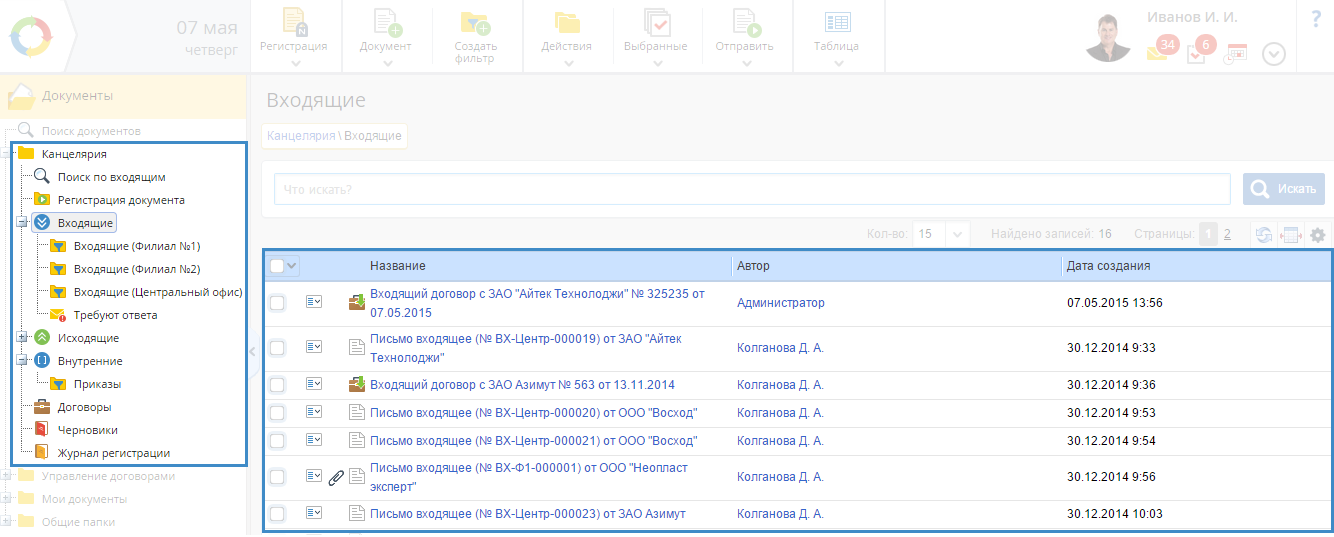Check the box for Входящий договор с ЗАО Азимут
Viewport: 1334px width, 537px height.
click(x=277, y=385)
